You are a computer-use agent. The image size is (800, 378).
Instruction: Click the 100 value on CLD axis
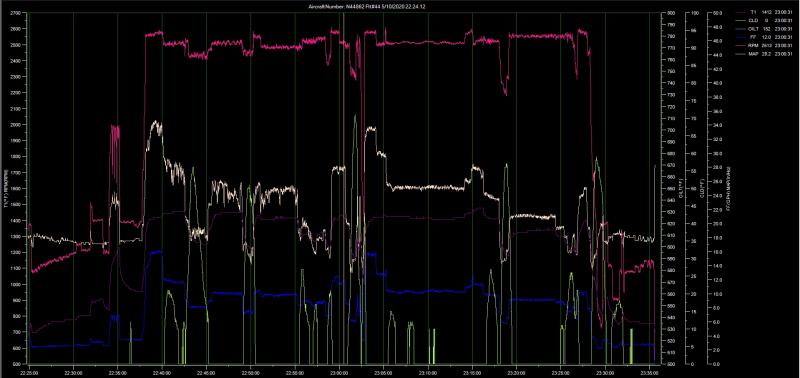pos(694,13)
